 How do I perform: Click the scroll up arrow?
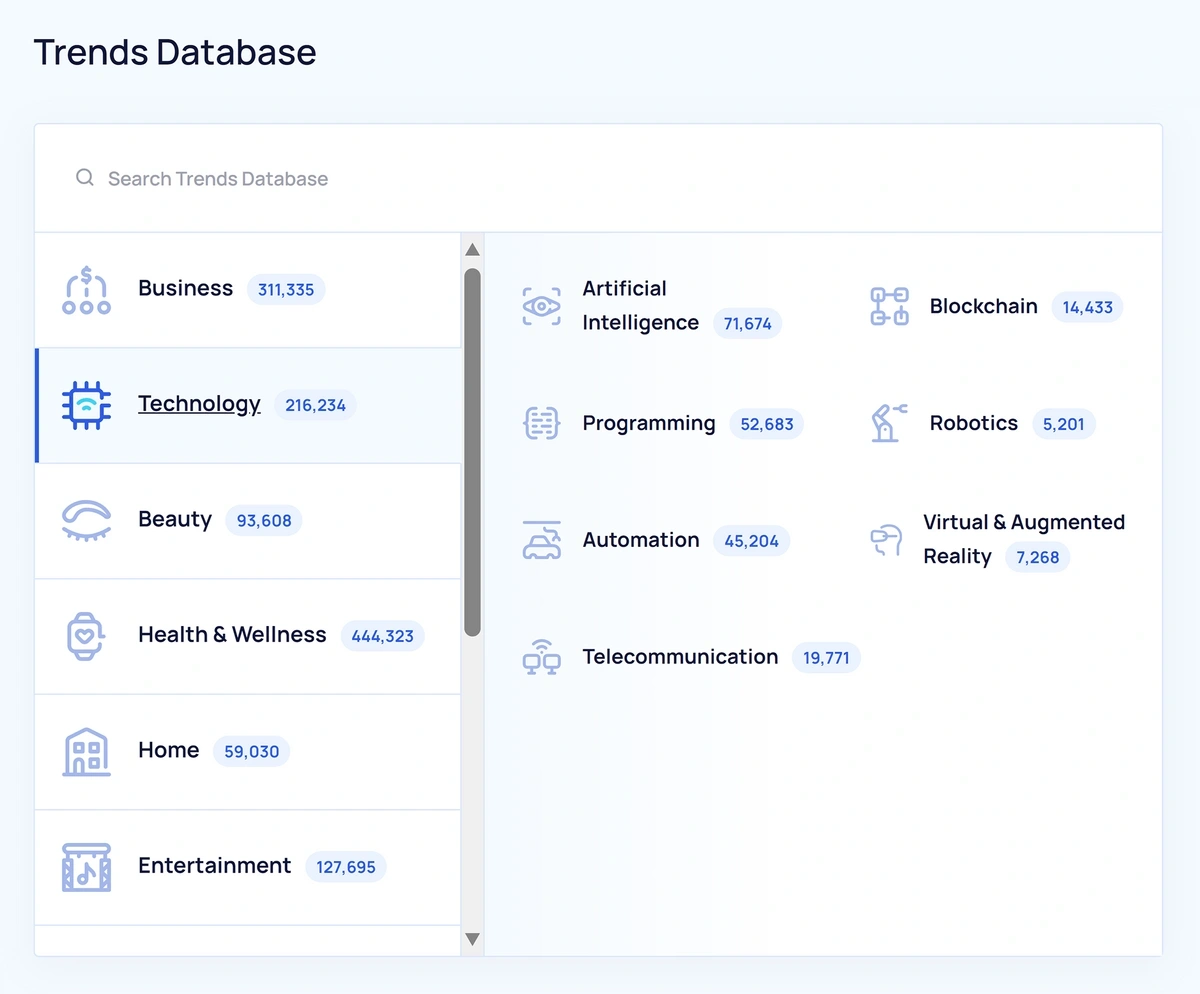coord(473,249)
